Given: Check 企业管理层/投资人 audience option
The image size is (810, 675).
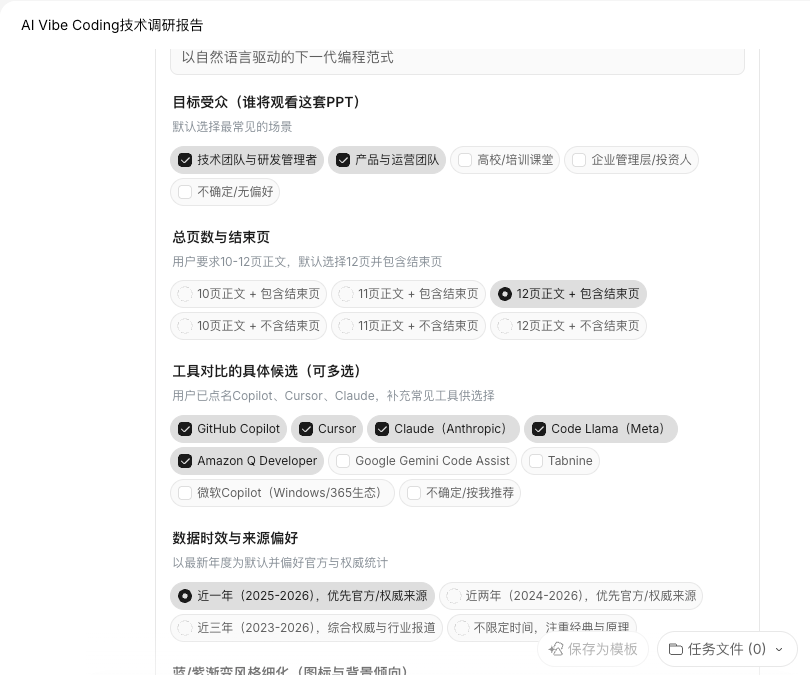Looking at the screenshot, I should [x=631, y=160].
